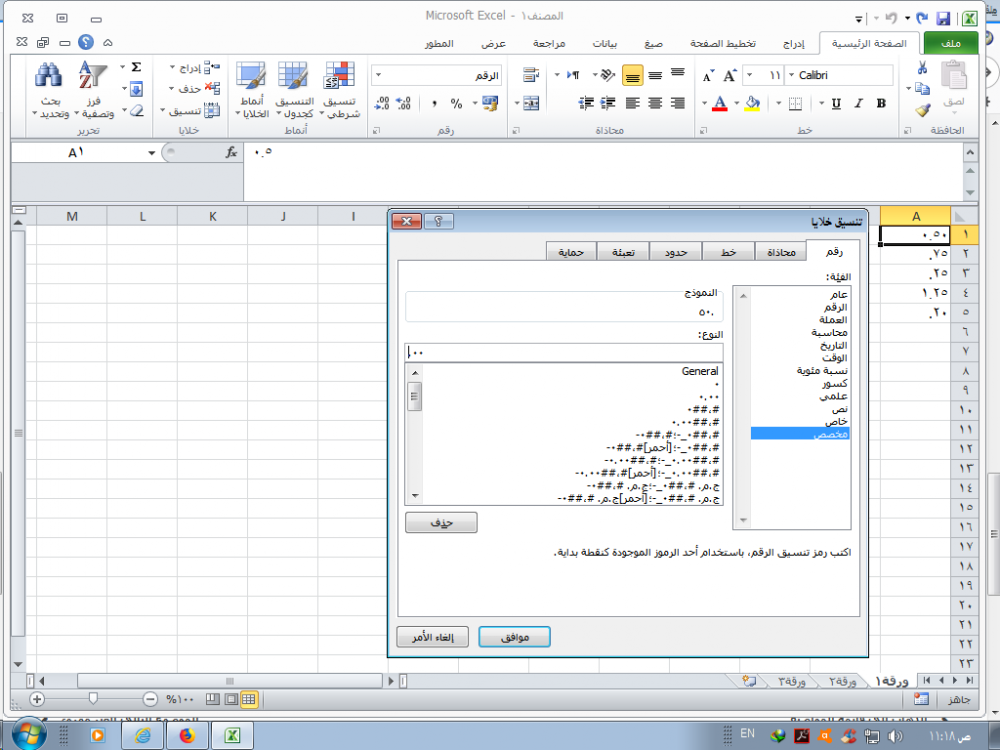Open Format as Table gallery
Viewport: 1000px width, 750px height.
point(295,90)
